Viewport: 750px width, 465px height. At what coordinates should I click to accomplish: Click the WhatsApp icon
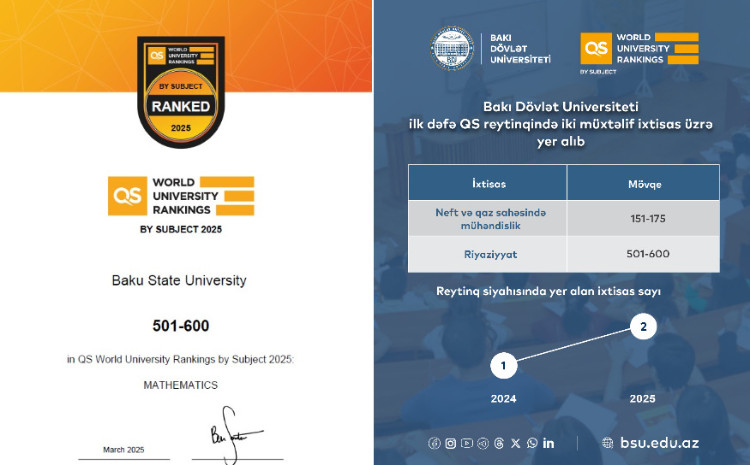(532, 443)
